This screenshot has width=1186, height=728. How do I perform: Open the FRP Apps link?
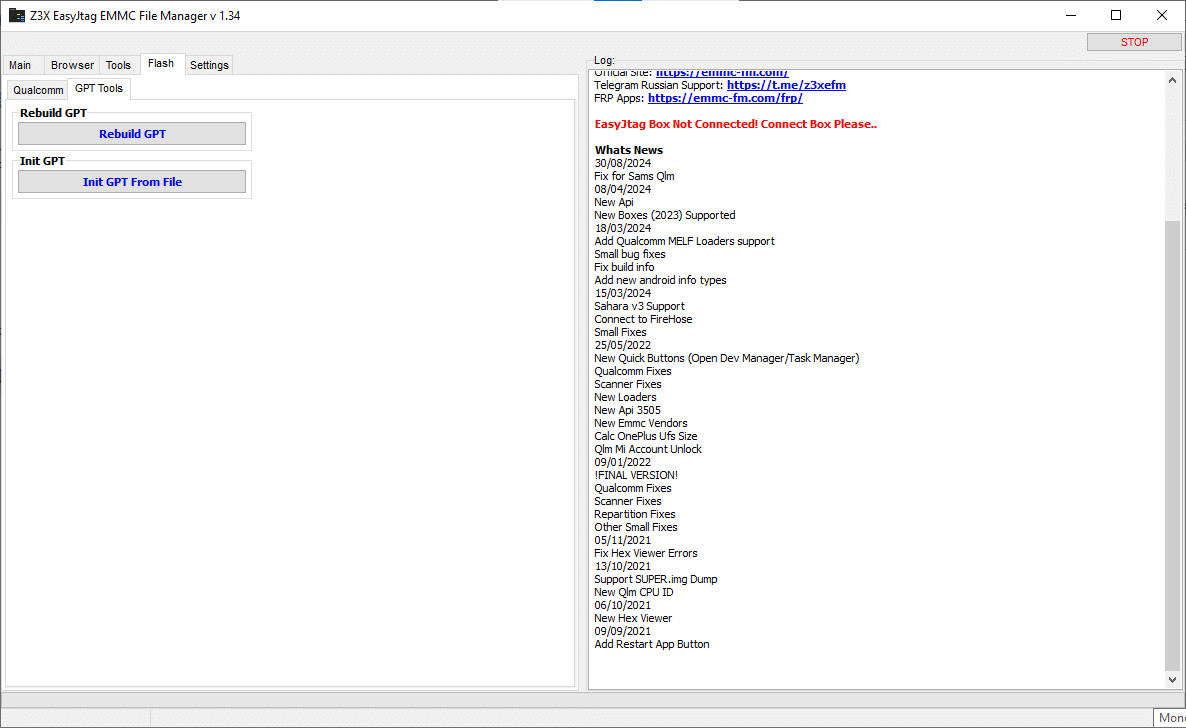click(725, 98)
